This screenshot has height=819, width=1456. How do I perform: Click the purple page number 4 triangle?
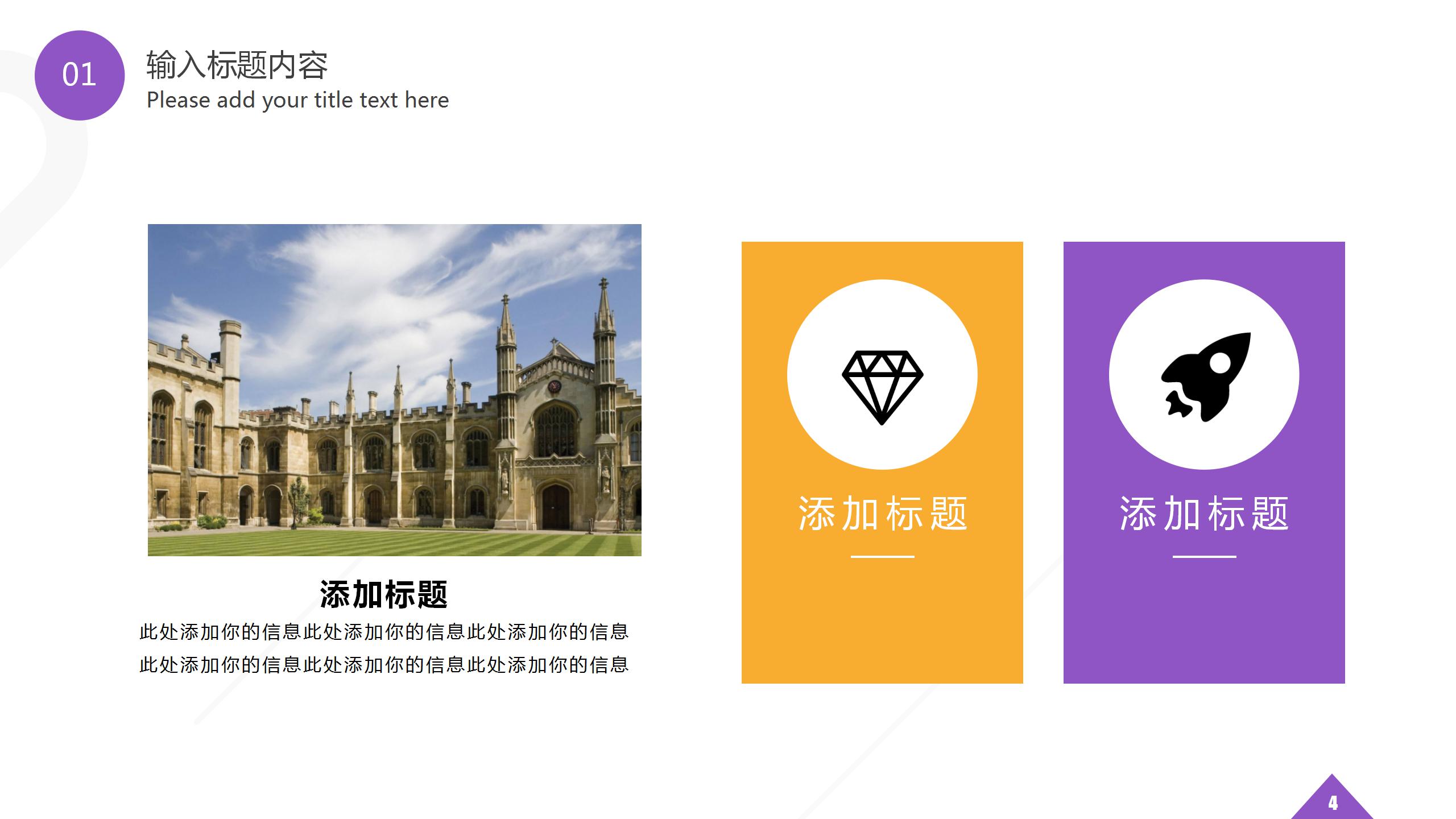pos(1332,803)
